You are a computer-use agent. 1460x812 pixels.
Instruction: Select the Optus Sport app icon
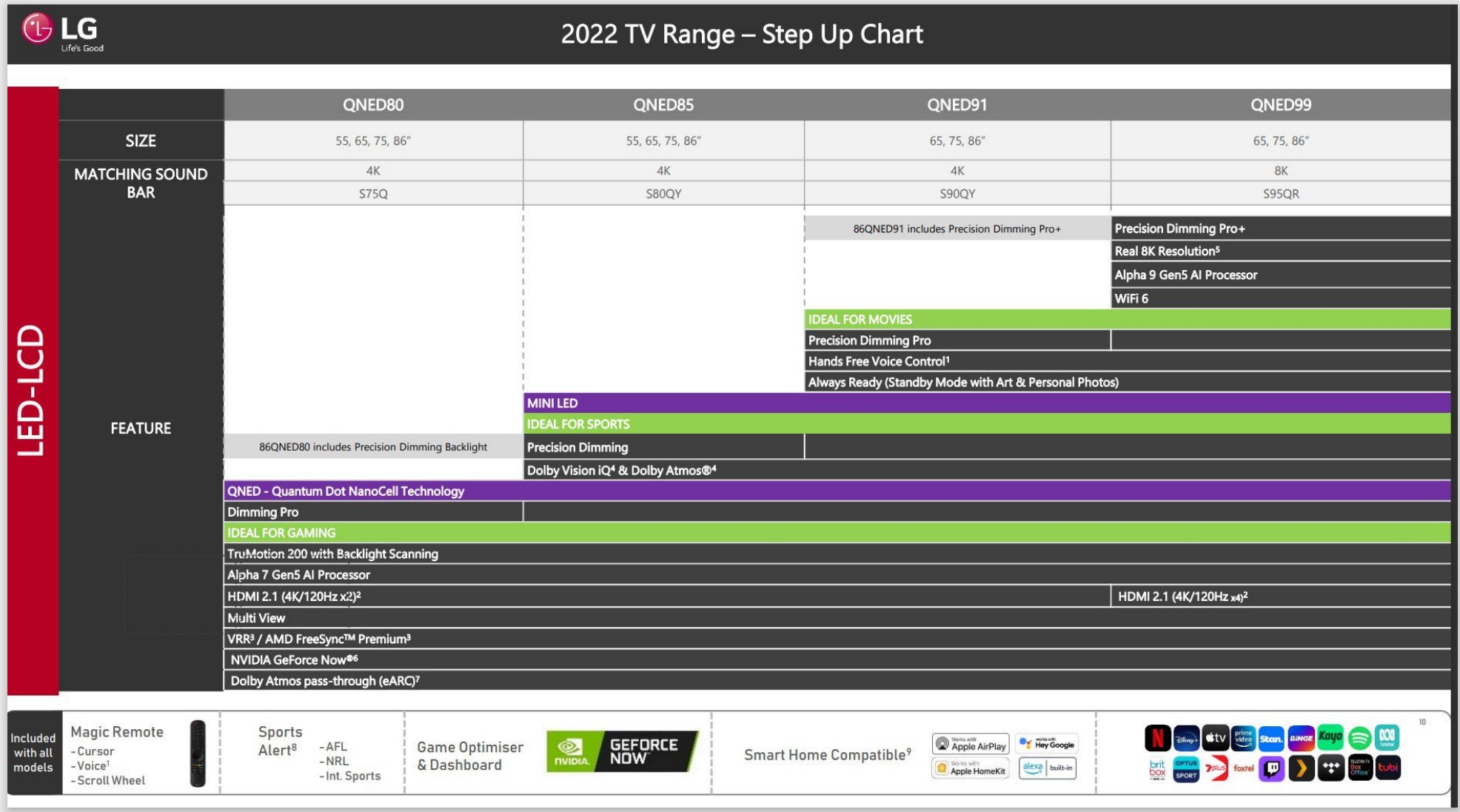click(x=1186, y=768)
